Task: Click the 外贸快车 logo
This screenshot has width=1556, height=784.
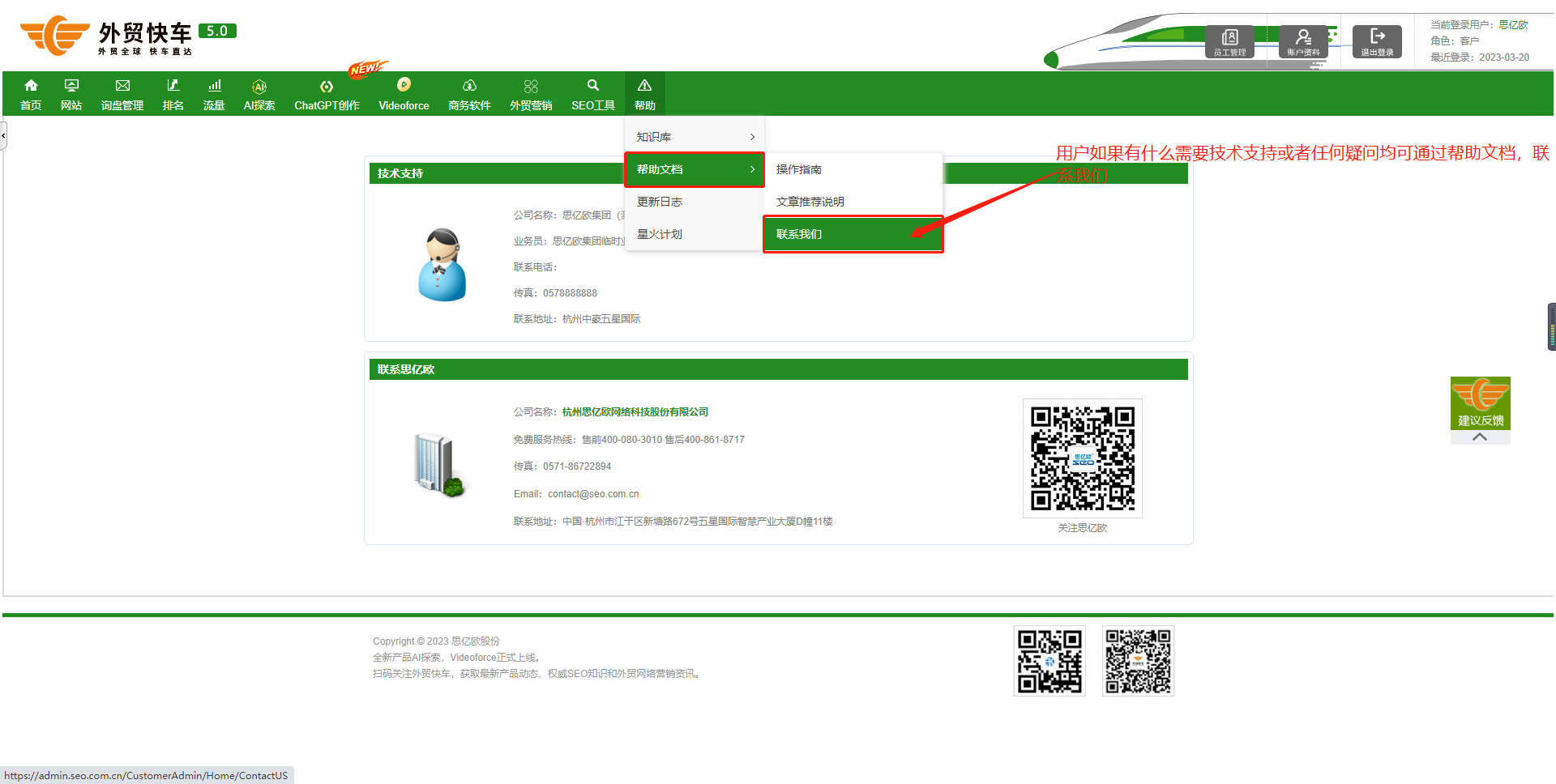Action: click(105, 36)
